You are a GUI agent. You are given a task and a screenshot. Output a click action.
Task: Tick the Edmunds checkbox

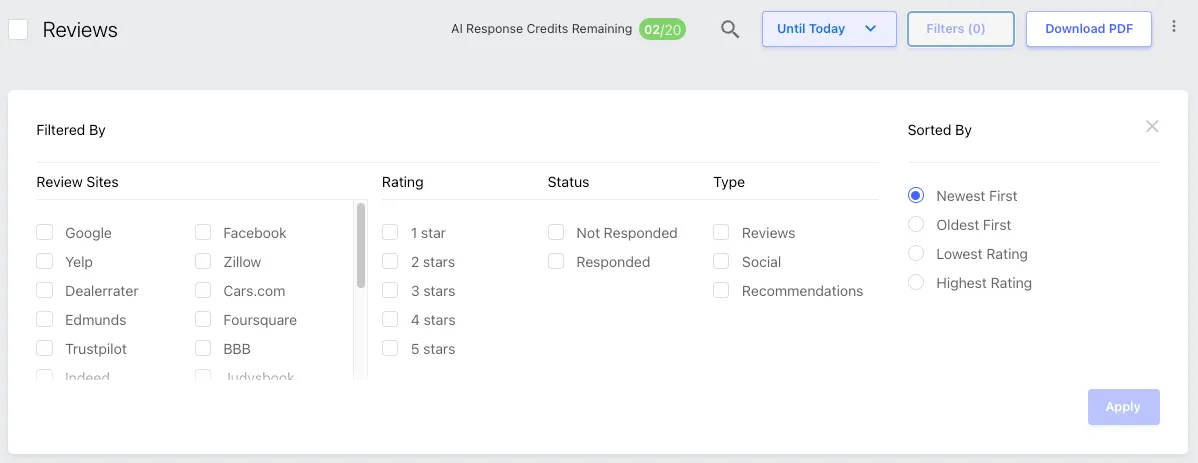click(x=45, y=319)
